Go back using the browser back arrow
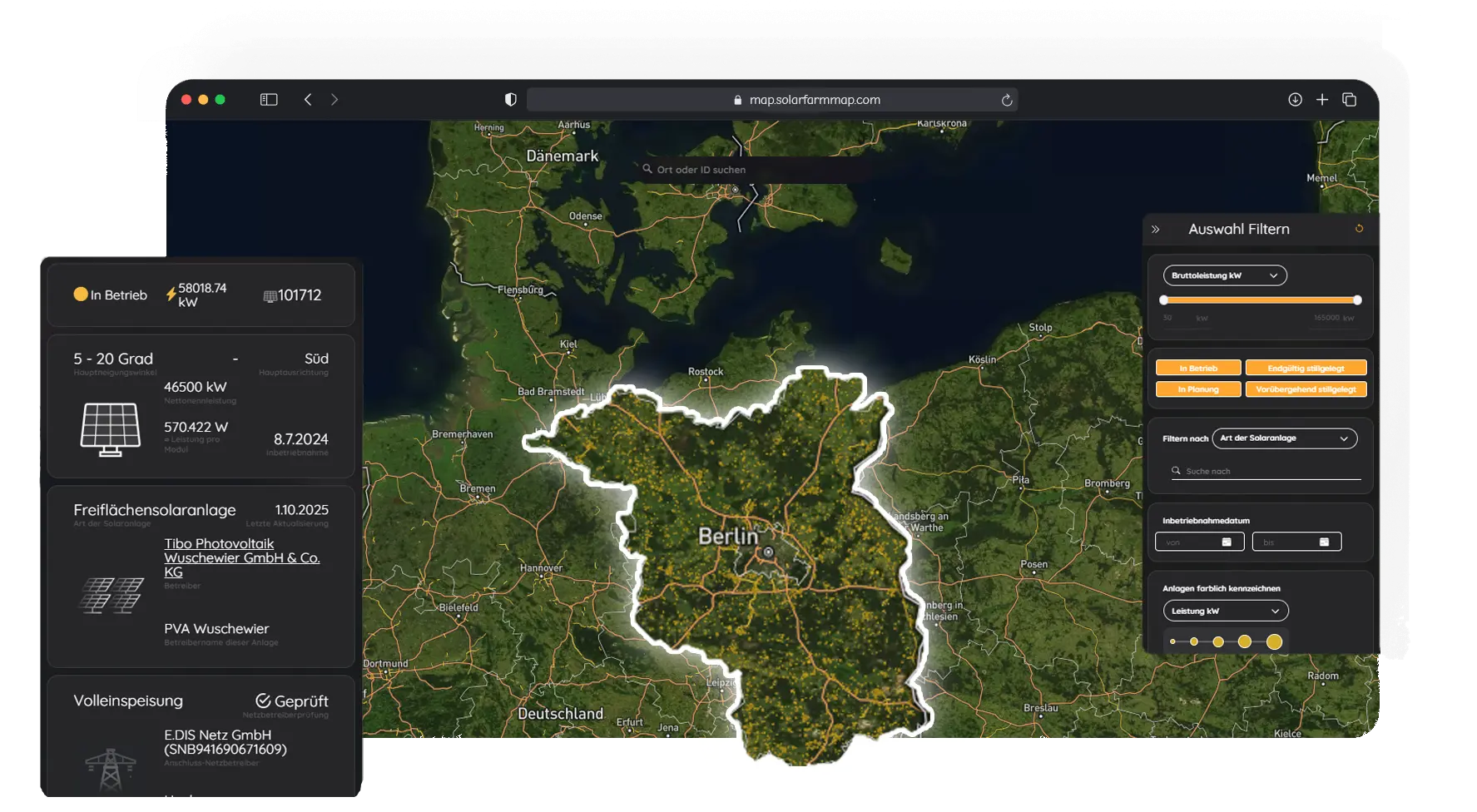 (308, 100)
